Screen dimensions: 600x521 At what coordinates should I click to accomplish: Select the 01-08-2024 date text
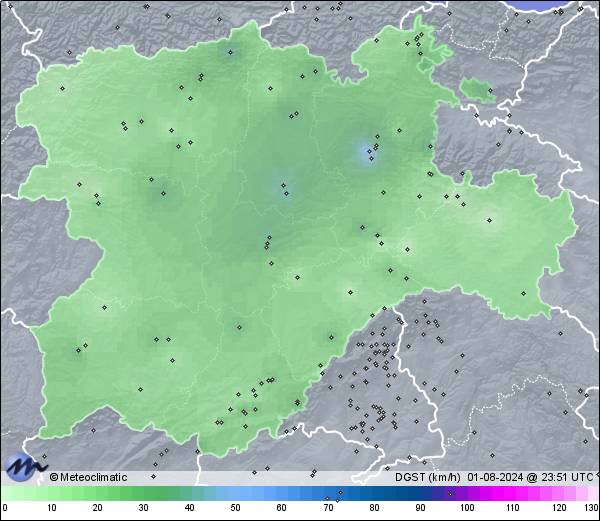tap(496, 477)
